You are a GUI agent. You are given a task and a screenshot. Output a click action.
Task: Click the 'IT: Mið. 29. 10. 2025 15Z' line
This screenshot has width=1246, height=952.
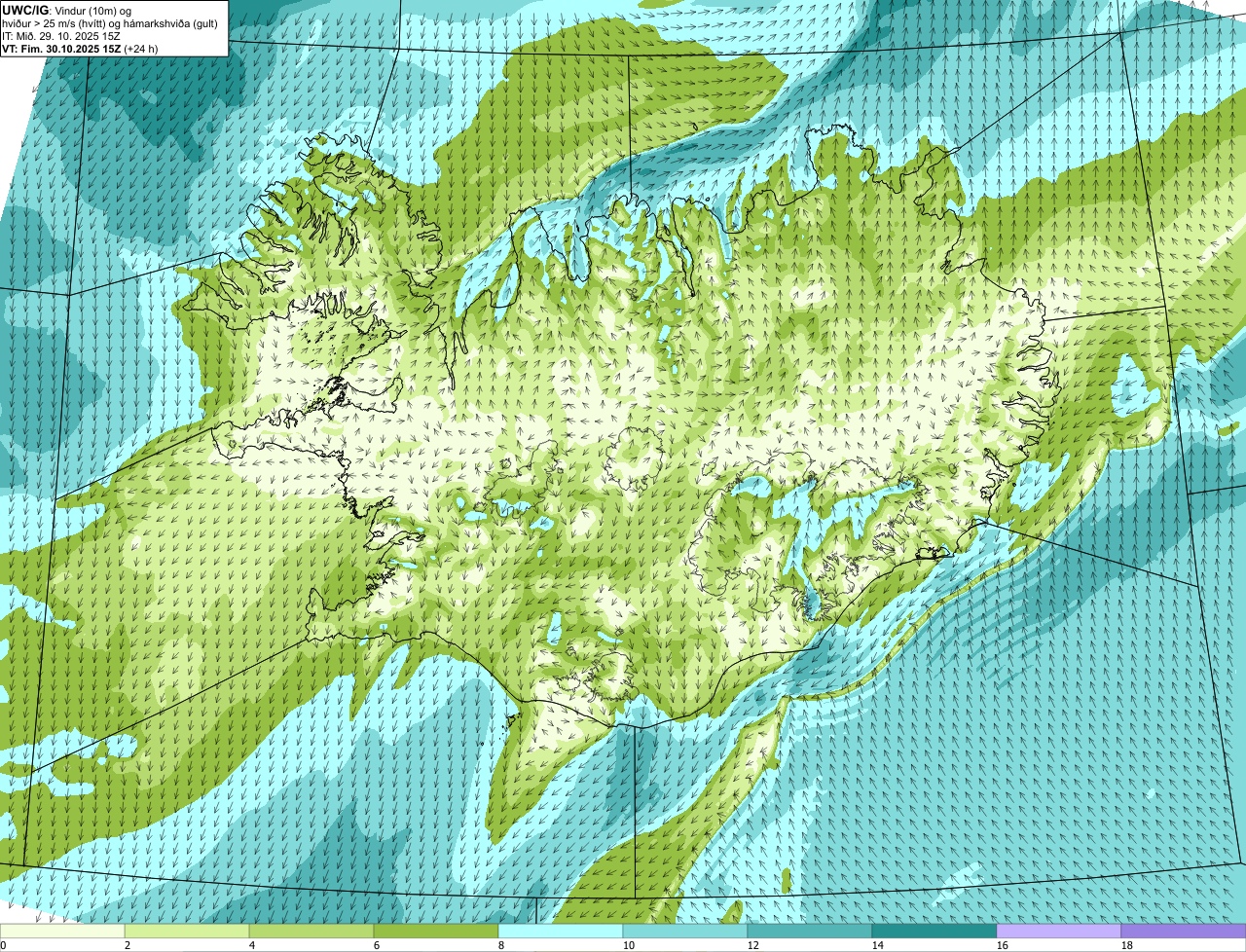(61, 36)
